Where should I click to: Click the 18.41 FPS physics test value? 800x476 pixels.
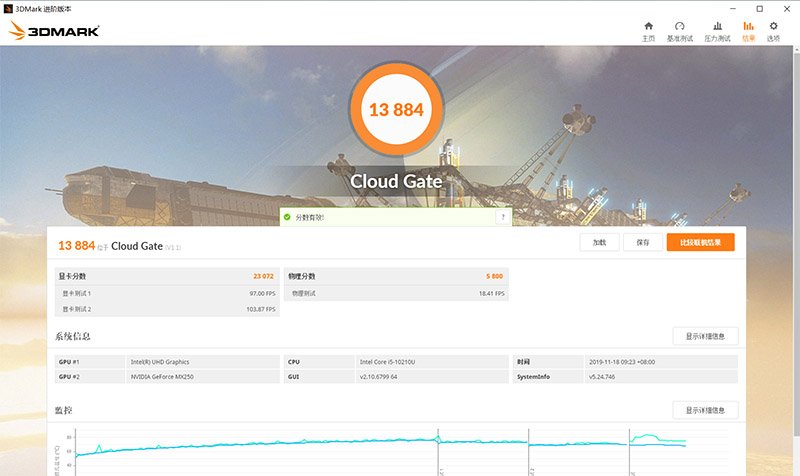point(491,293)
